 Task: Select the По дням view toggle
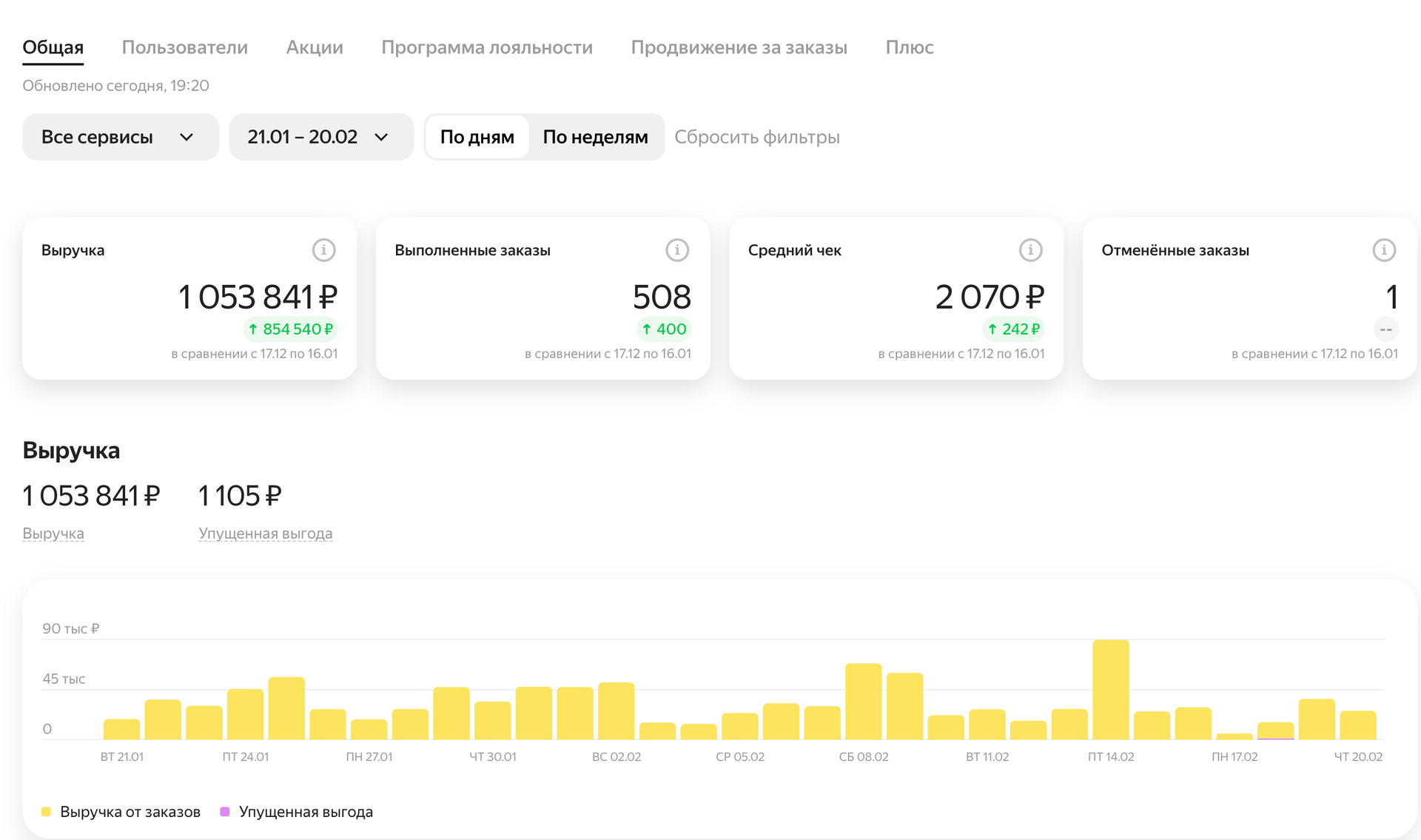[477, 137]
